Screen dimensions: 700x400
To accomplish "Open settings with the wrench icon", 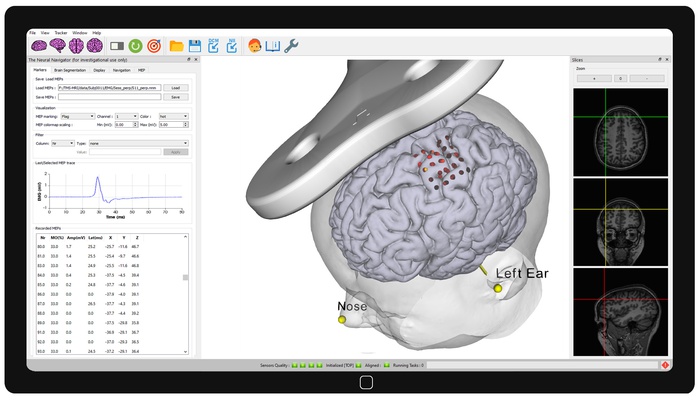I will tap(291, 46).
